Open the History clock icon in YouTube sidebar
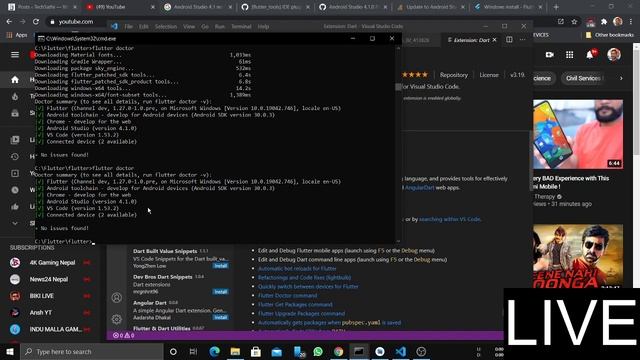This screenshot has height=360, width=640. point(15,156)
